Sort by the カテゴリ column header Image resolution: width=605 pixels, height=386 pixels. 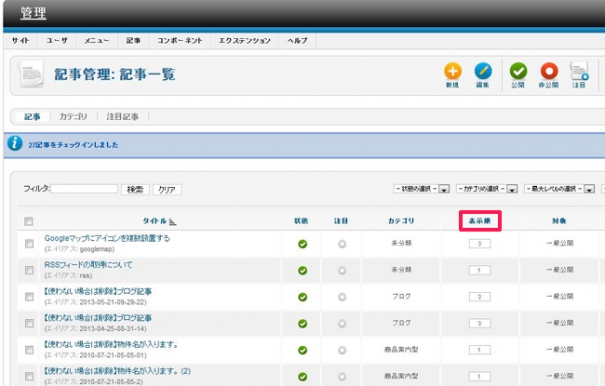click(x=401, y=221)
